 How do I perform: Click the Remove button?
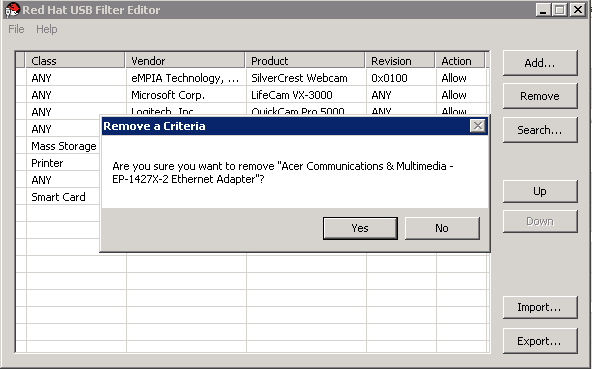[540, 96]
